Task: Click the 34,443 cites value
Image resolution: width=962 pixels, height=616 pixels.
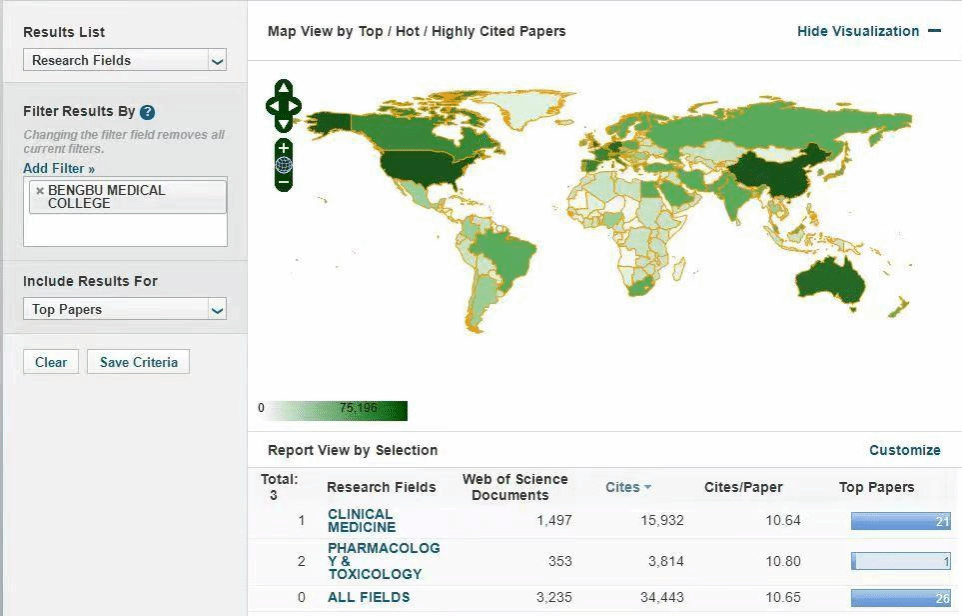Action: point(662,597)
